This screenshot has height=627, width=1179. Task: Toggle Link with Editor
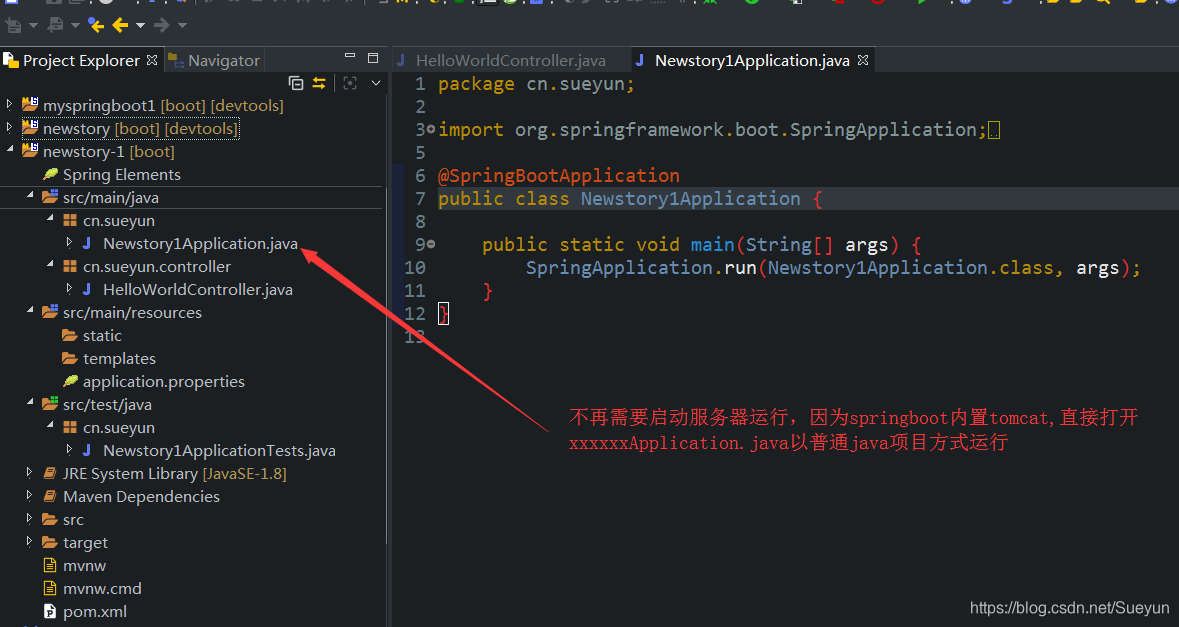[320, 83]
